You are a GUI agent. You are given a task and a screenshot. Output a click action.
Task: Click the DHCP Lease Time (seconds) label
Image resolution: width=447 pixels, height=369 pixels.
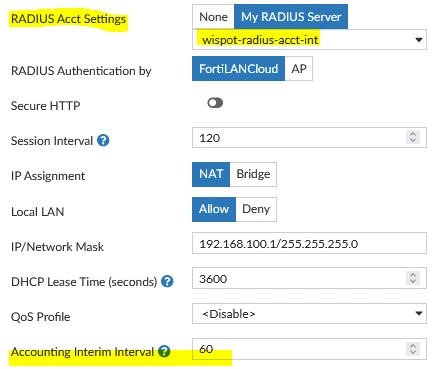tap(84, 282)
